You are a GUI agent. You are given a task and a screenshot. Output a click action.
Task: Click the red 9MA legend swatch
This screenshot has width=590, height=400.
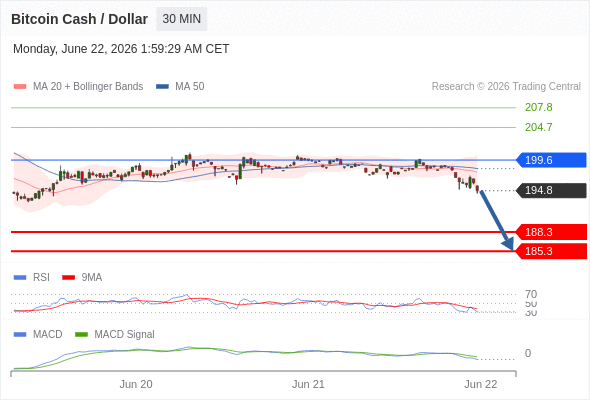pos(68,278)
